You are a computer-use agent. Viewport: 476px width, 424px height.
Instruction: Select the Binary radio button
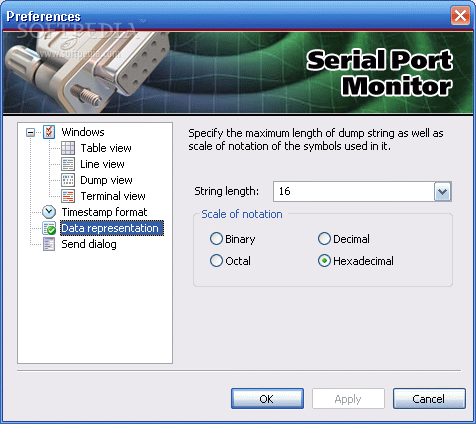click(x=216, y=239)
